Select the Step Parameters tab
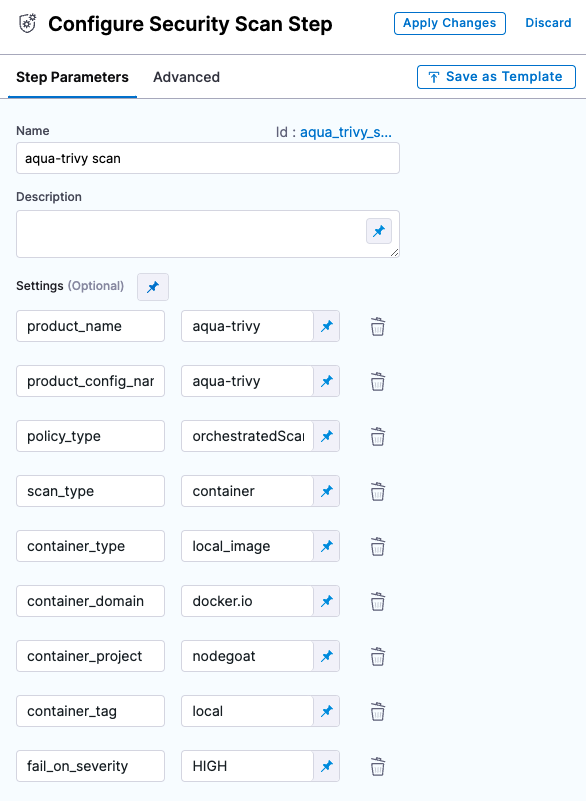The width and height of the screenshot is (586, 801). (72, 77)
